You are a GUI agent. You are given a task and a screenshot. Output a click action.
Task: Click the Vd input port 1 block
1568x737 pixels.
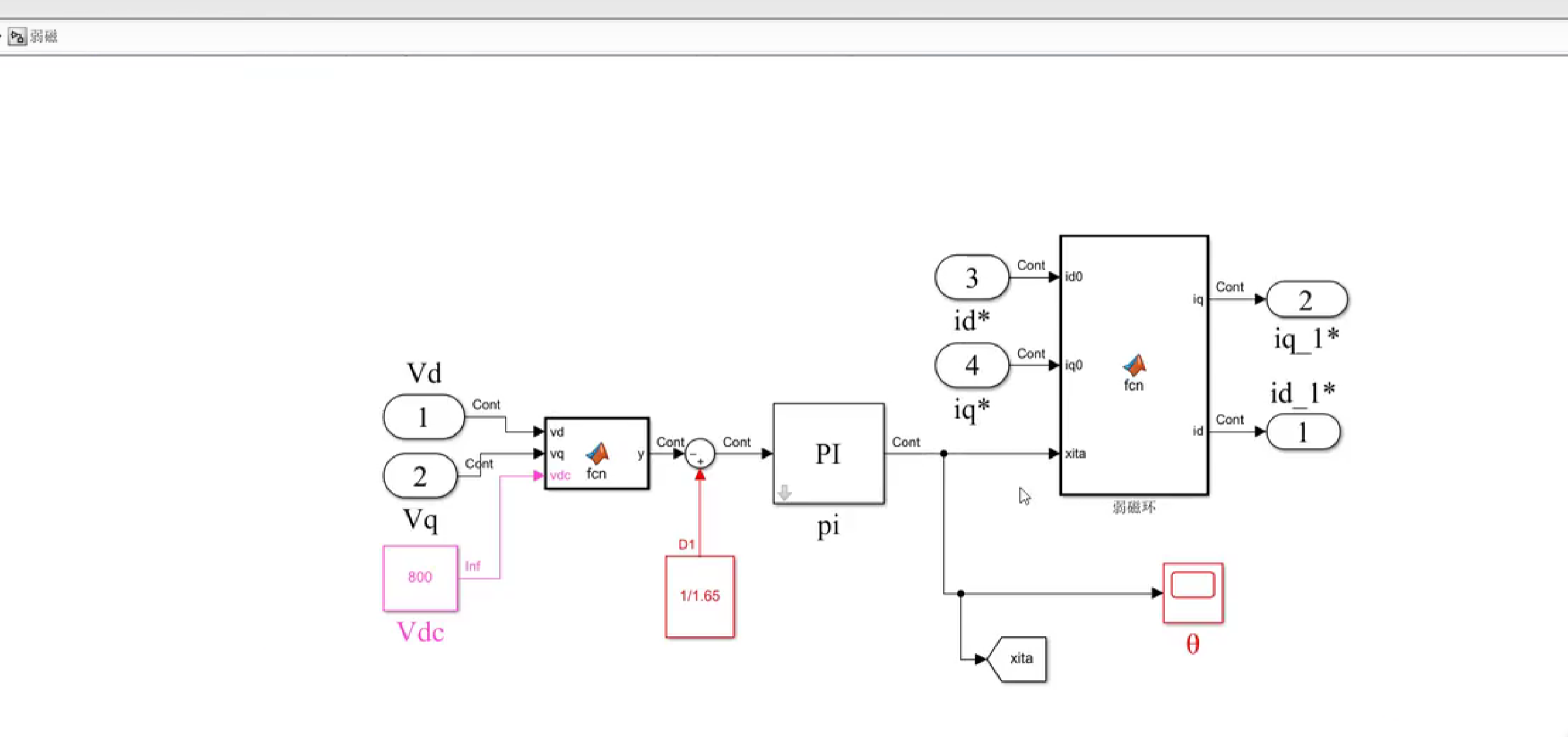point(423,417)
